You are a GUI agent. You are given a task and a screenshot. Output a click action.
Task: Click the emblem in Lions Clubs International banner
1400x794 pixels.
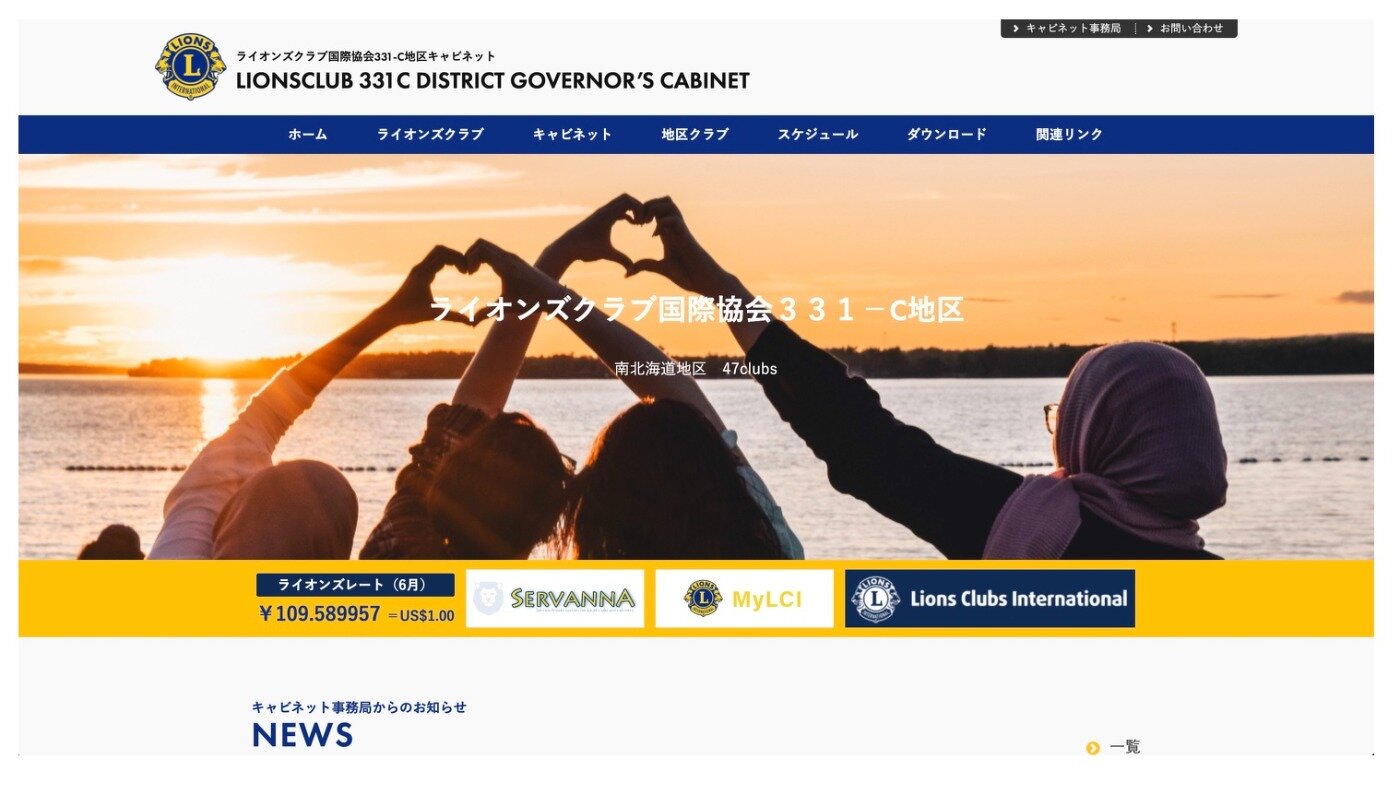(875, 598)
